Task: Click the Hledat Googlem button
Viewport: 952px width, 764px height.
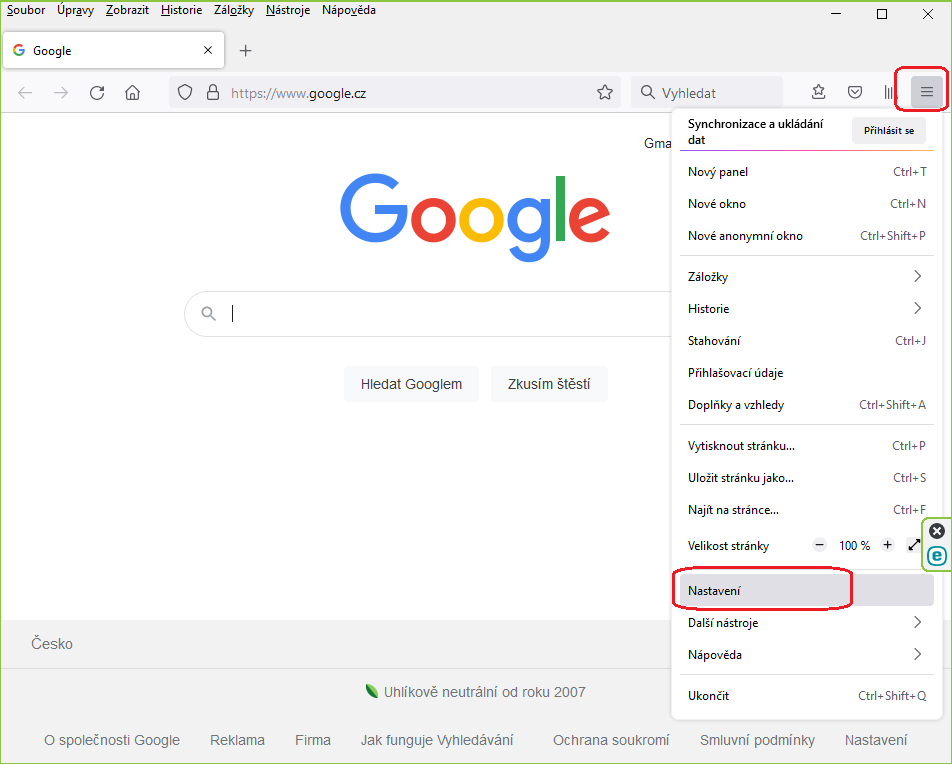Action: pos(411,384)
